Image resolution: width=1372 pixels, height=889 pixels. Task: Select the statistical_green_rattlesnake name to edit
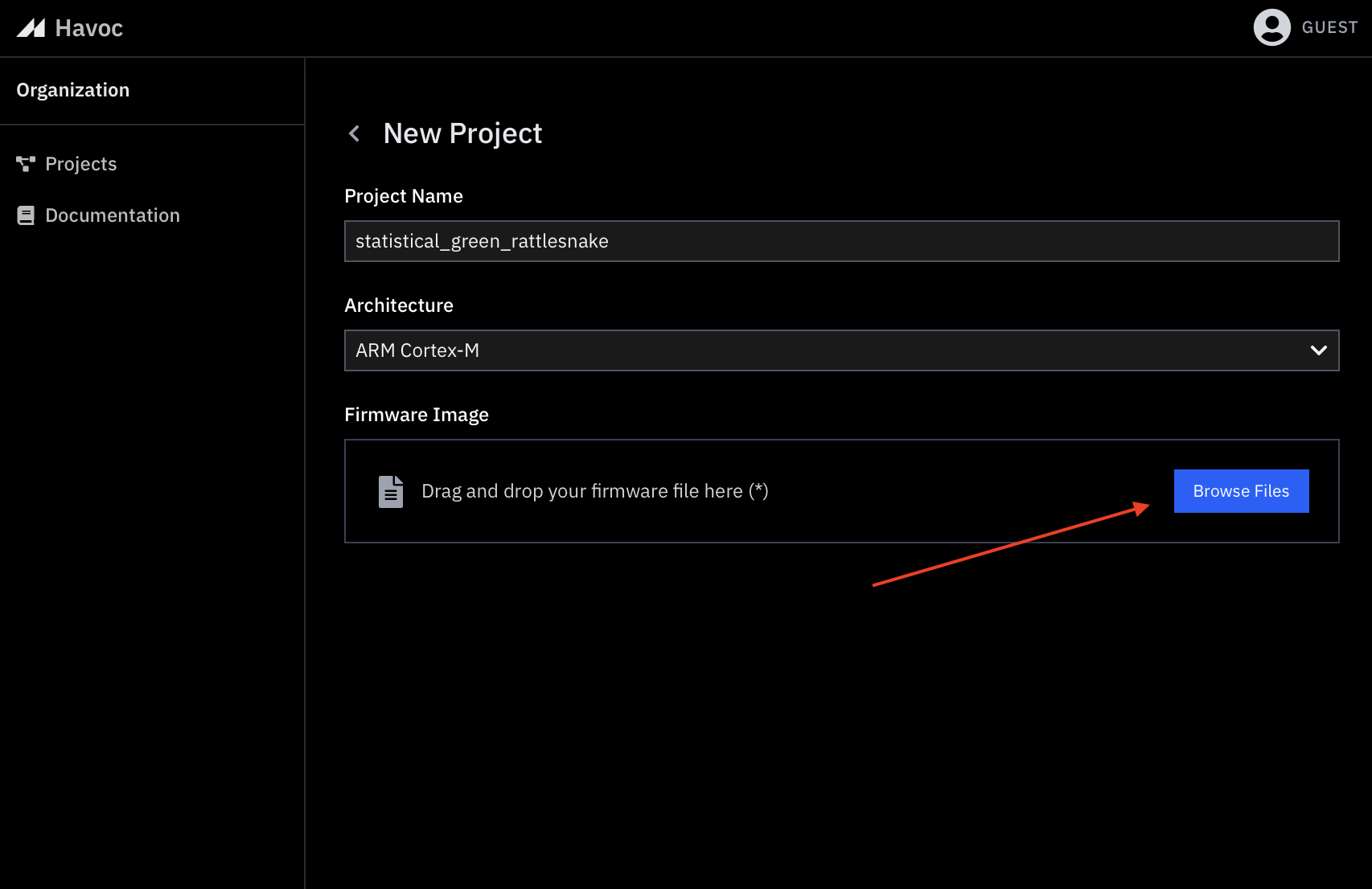click(482, 240)
